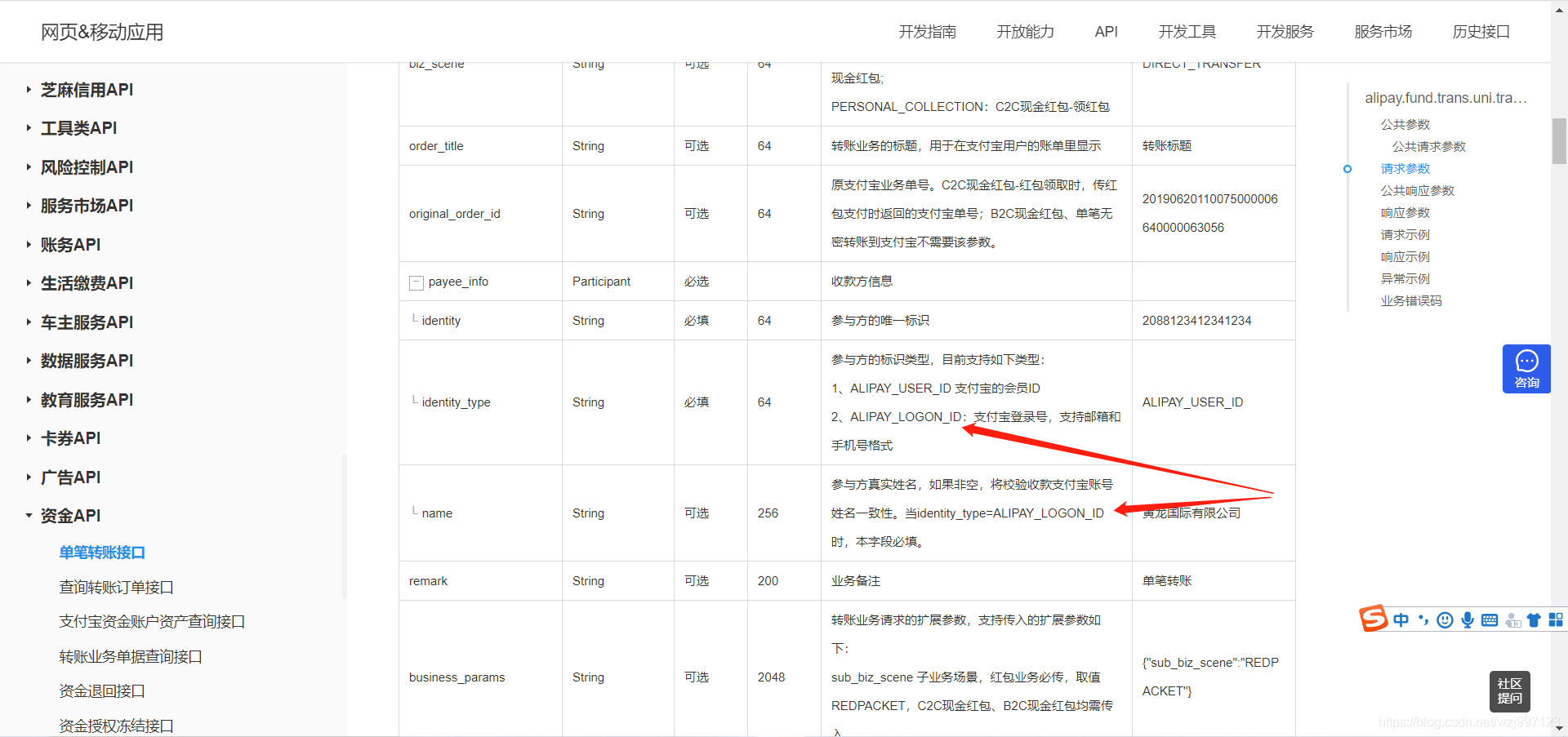Expand 账务API section
This screenshot has width=1568, height=737.
click(70, 245)
